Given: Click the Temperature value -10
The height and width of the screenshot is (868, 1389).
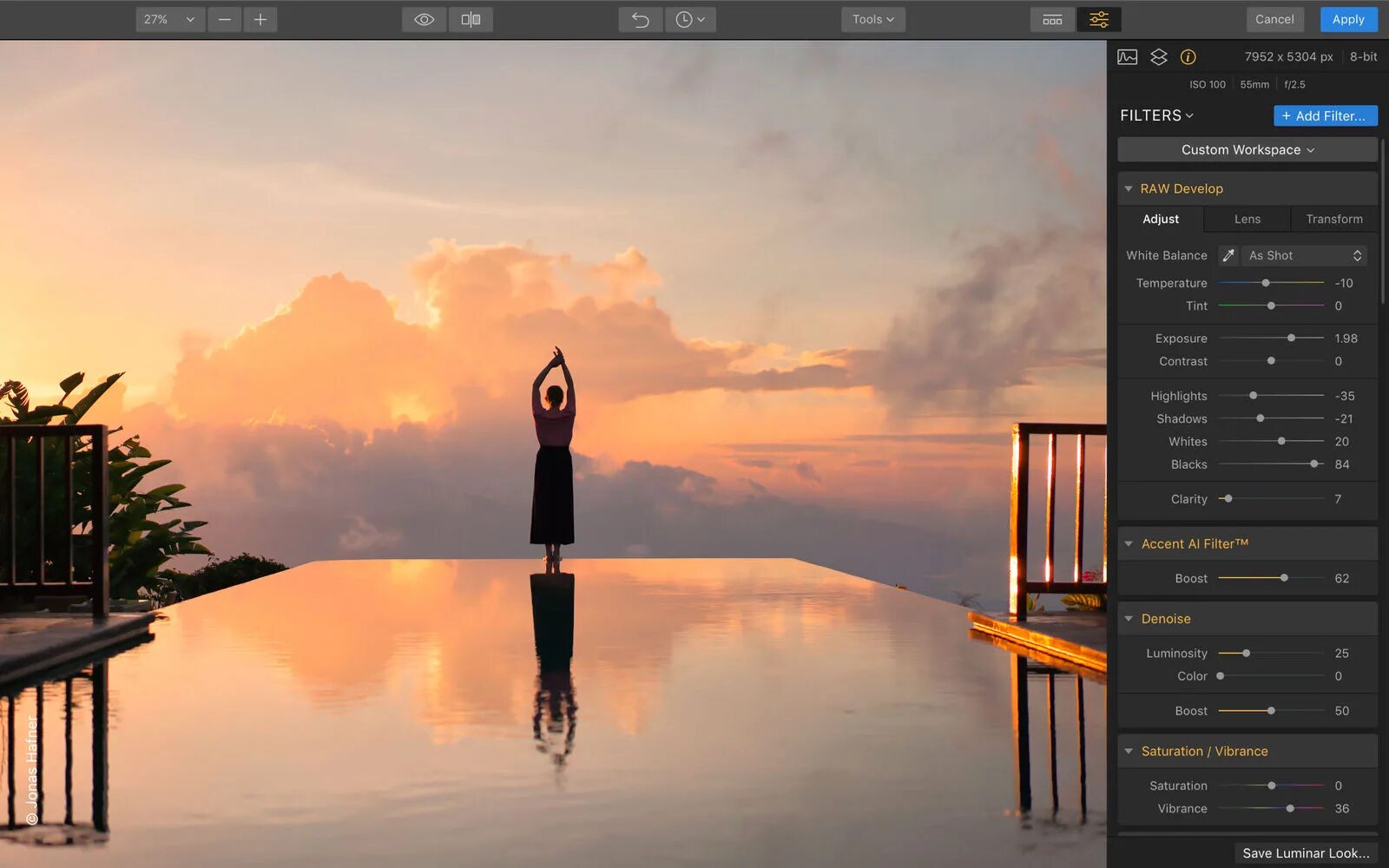Looking at the screenshot, I should (x=1344, y=283).
